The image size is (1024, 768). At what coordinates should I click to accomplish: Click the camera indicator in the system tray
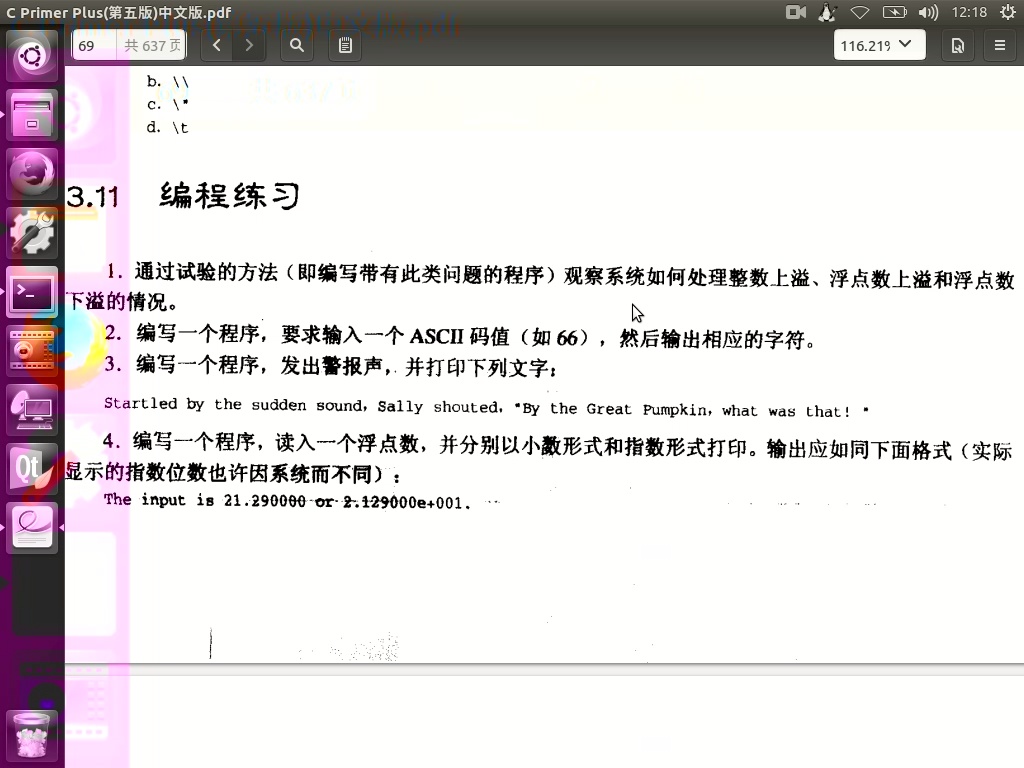pos(794,12)
